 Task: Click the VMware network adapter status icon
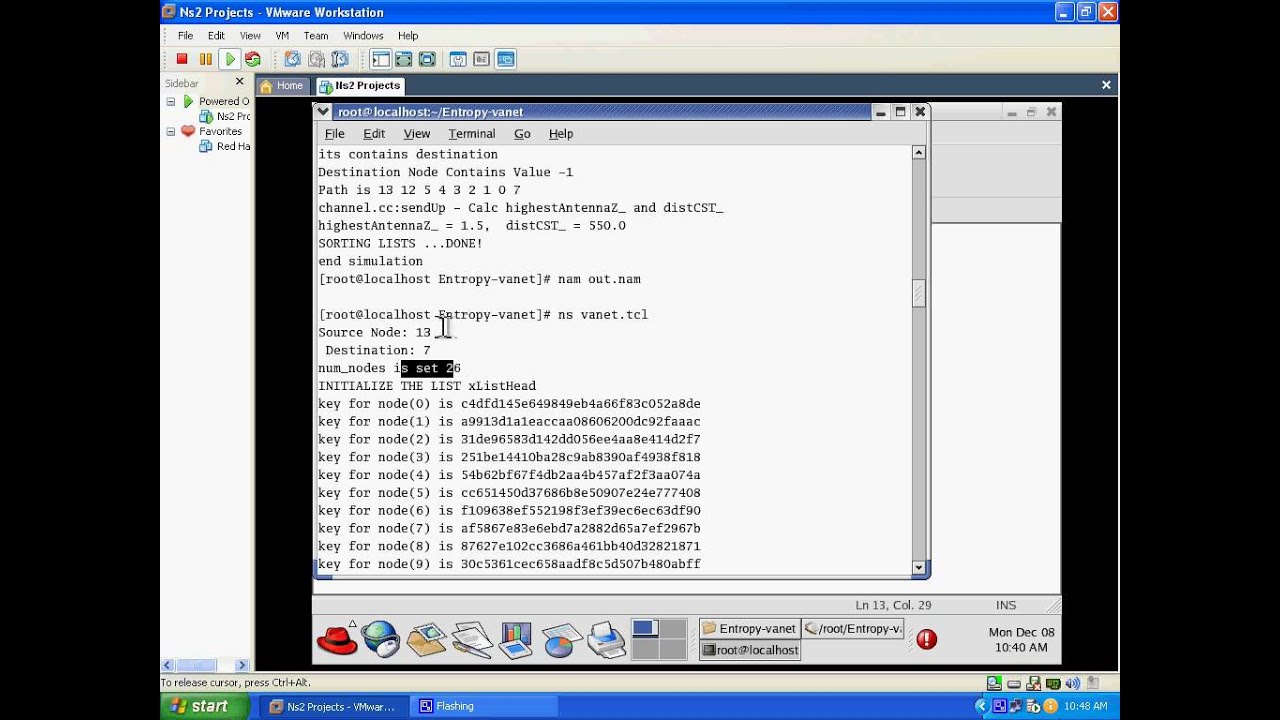click(1053, 683)
